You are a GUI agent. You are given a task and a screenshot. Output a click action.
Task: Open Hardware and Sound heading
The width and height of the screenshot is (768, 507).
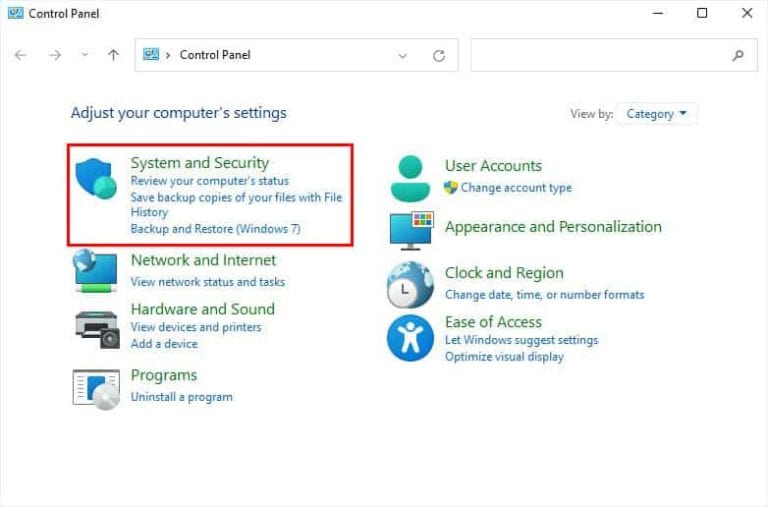point(203,309)
